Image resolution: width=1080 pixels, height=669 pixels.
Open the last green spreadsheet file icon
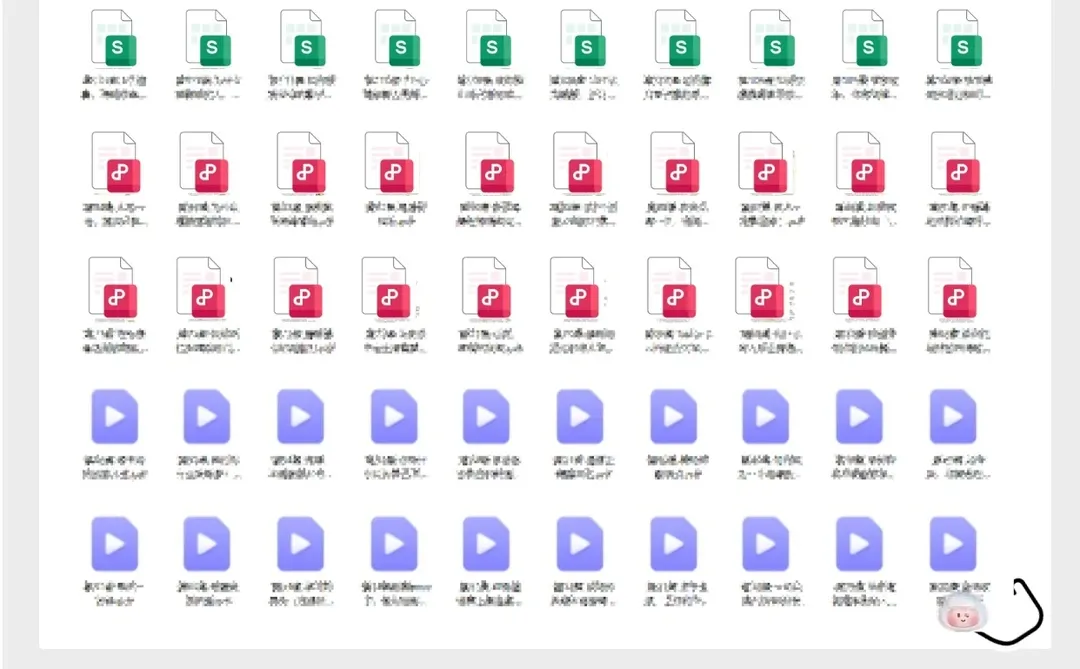pyautogui.click(x=959, y=38)
